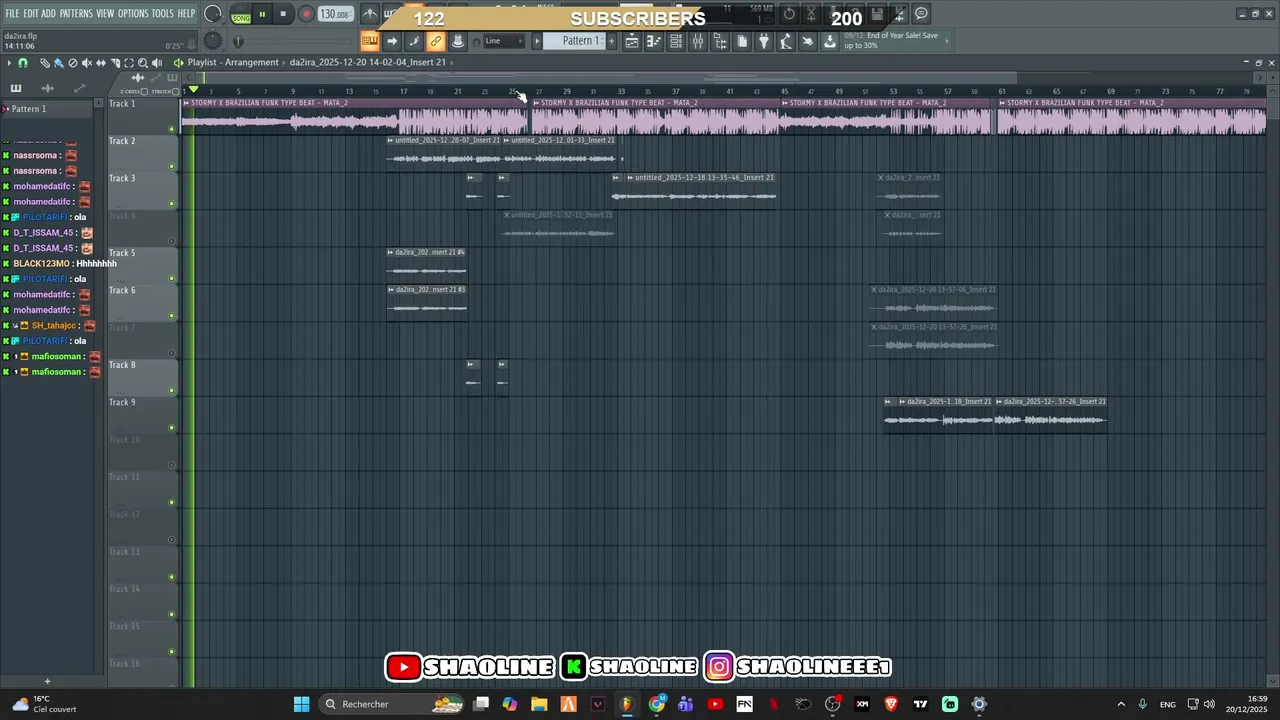Open the ADD menu
1280x720 pixels.
(x=49, y=13)
